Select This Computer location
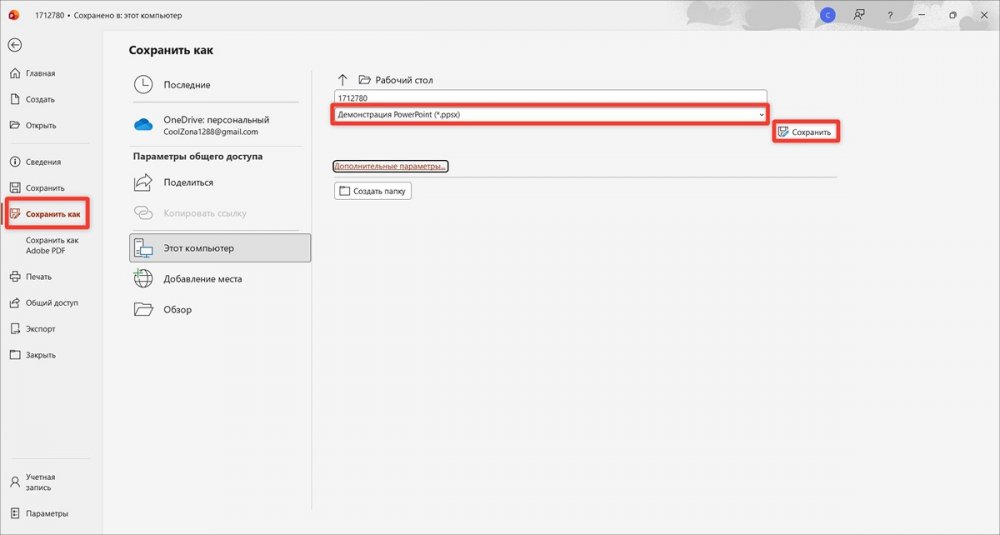 pyautogui.click(x=220, y=248)
